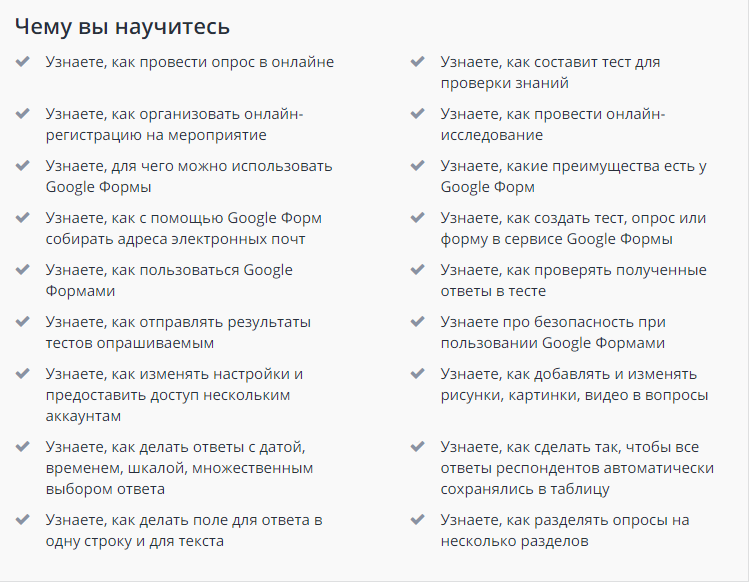Click the checkmark next to "безопасность при пользовании"
The width and height of the screenshot is (749, 583).
[x=417, y=322]
